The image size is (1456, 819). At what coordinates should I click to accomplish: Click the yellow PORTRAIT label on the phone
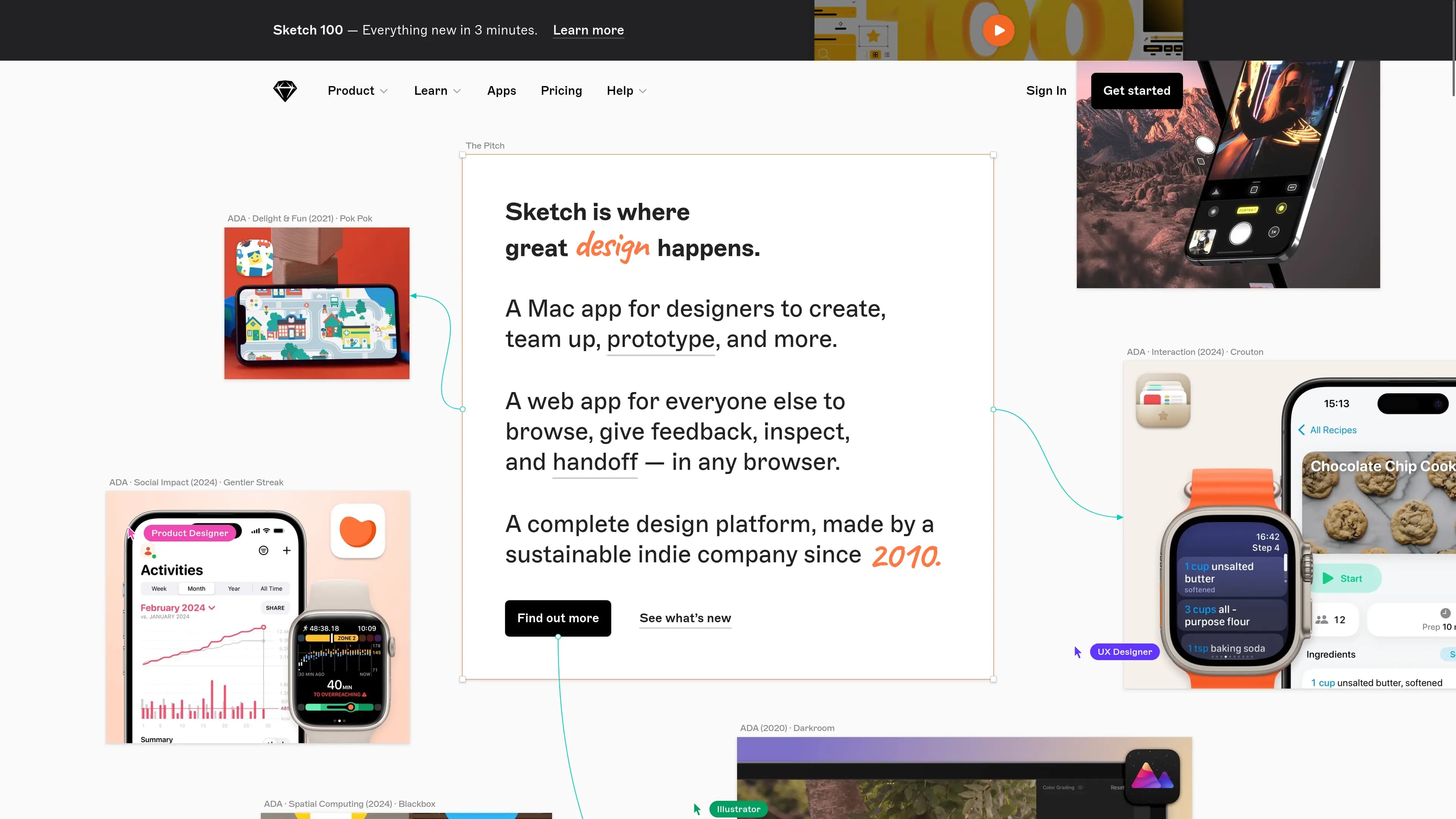coord(1247,210)
